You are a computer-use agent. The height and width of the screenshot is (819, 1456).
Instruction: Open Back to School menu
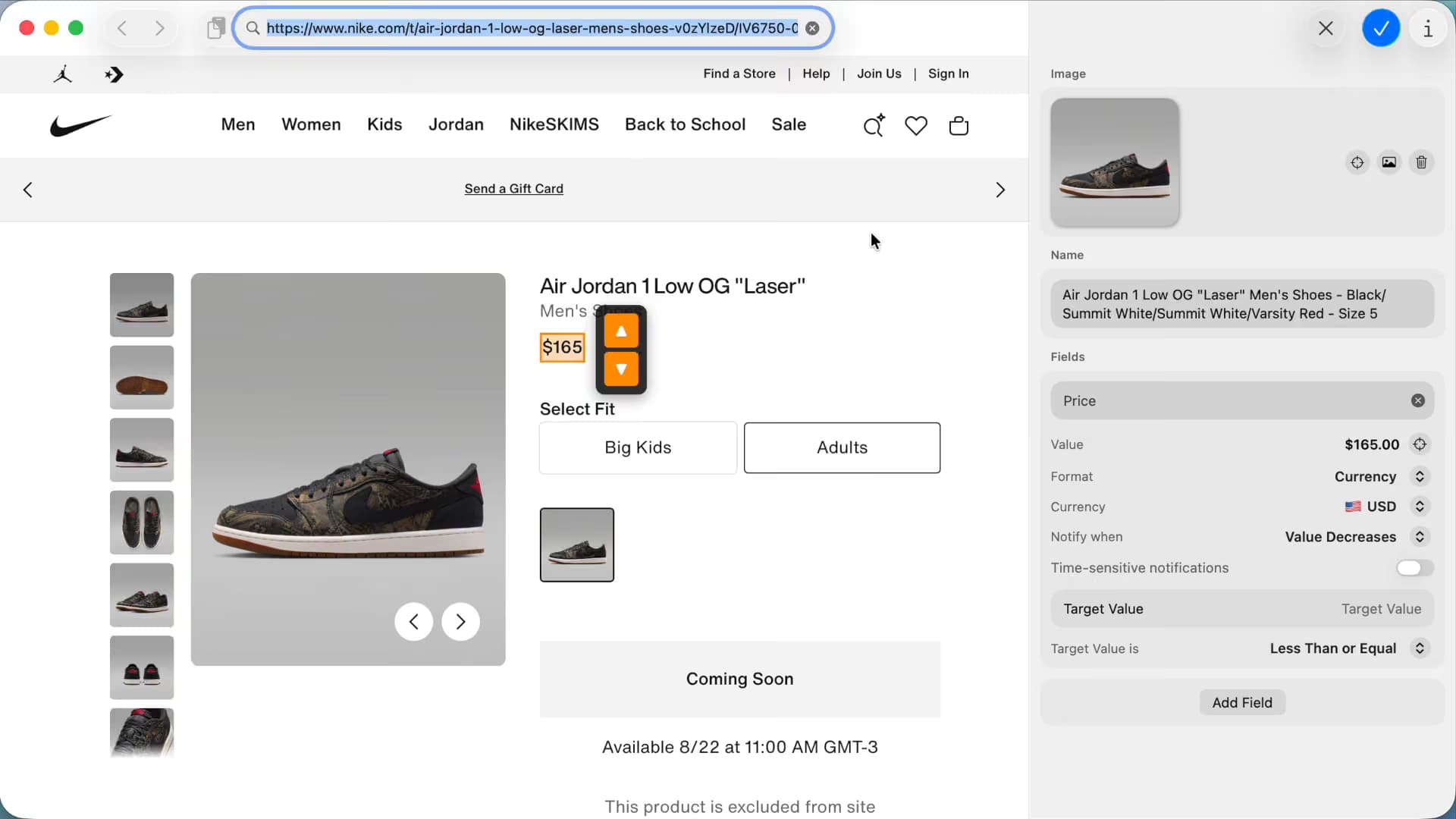click(686, 124)
